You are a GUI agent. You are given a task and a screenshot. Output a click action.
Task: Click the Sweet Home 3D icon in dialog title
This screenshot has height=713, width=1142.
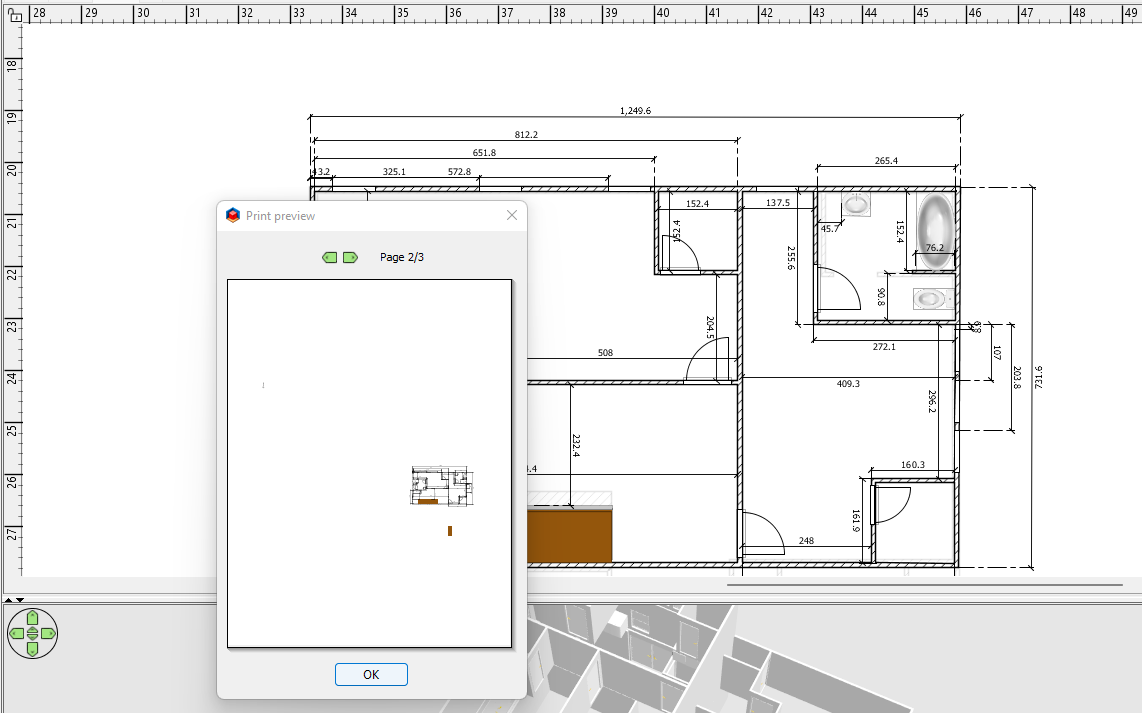pos(233,216)
